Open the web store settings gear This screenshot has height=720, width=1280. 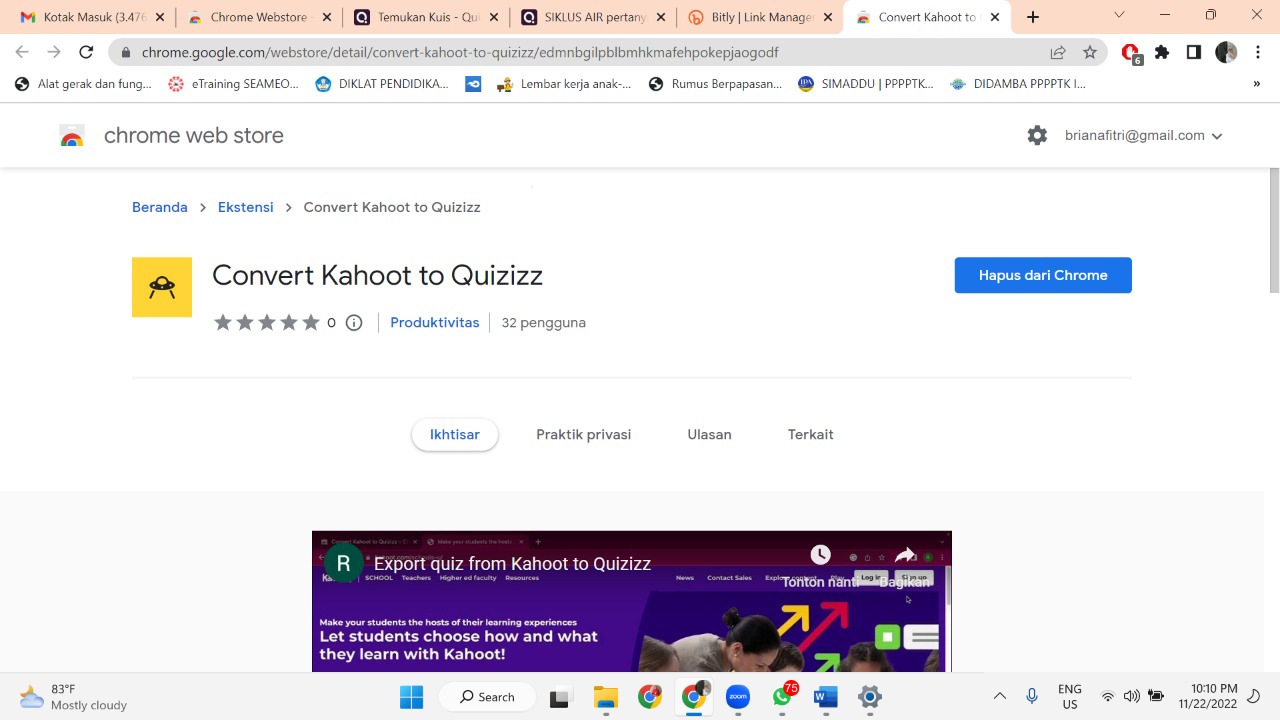pos(1037,135)
